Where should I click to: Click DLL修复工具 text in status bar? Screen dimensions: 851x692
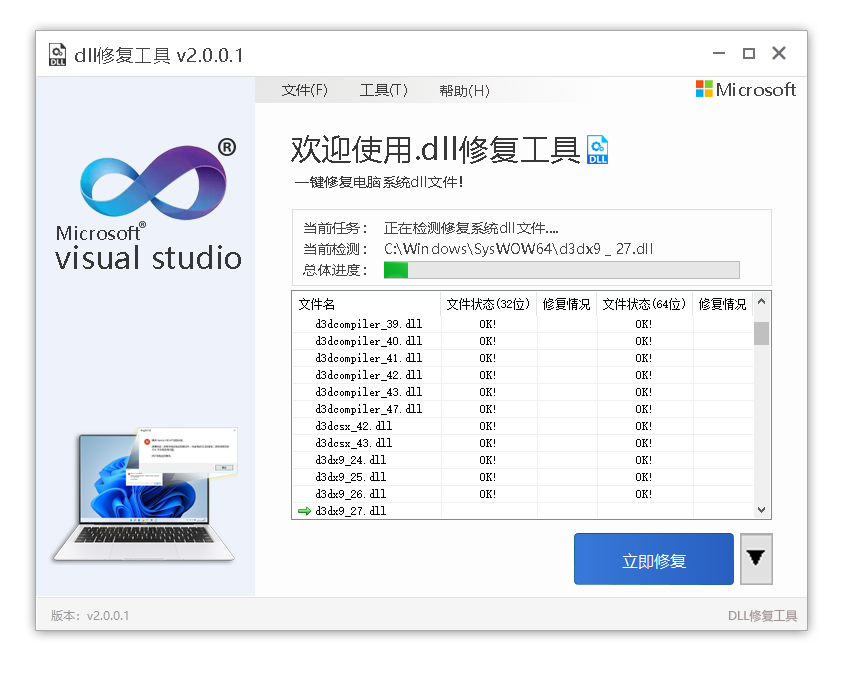762,615
